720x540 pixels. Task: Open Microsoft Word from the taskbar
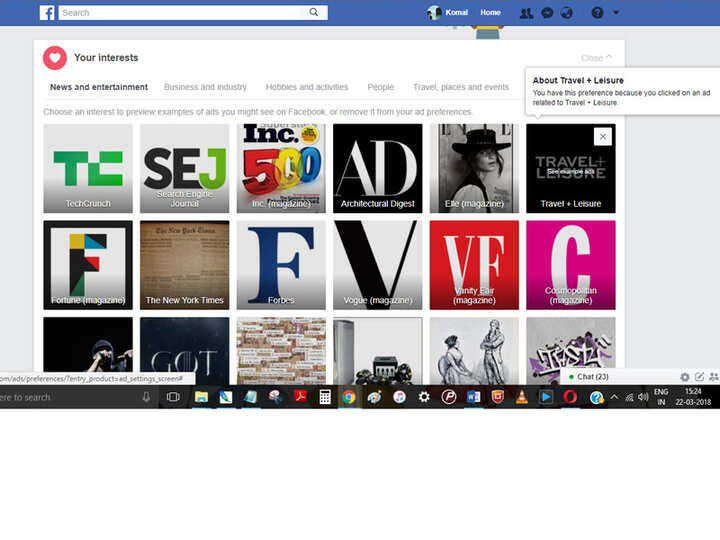473,397
